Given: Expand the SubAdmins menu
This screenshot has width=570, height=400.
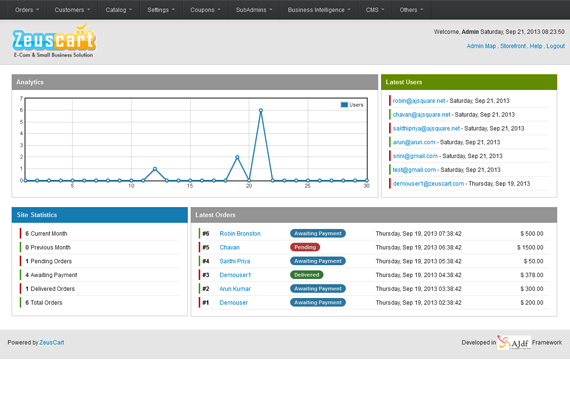Looking at the screenshot, I should (254, 10).
